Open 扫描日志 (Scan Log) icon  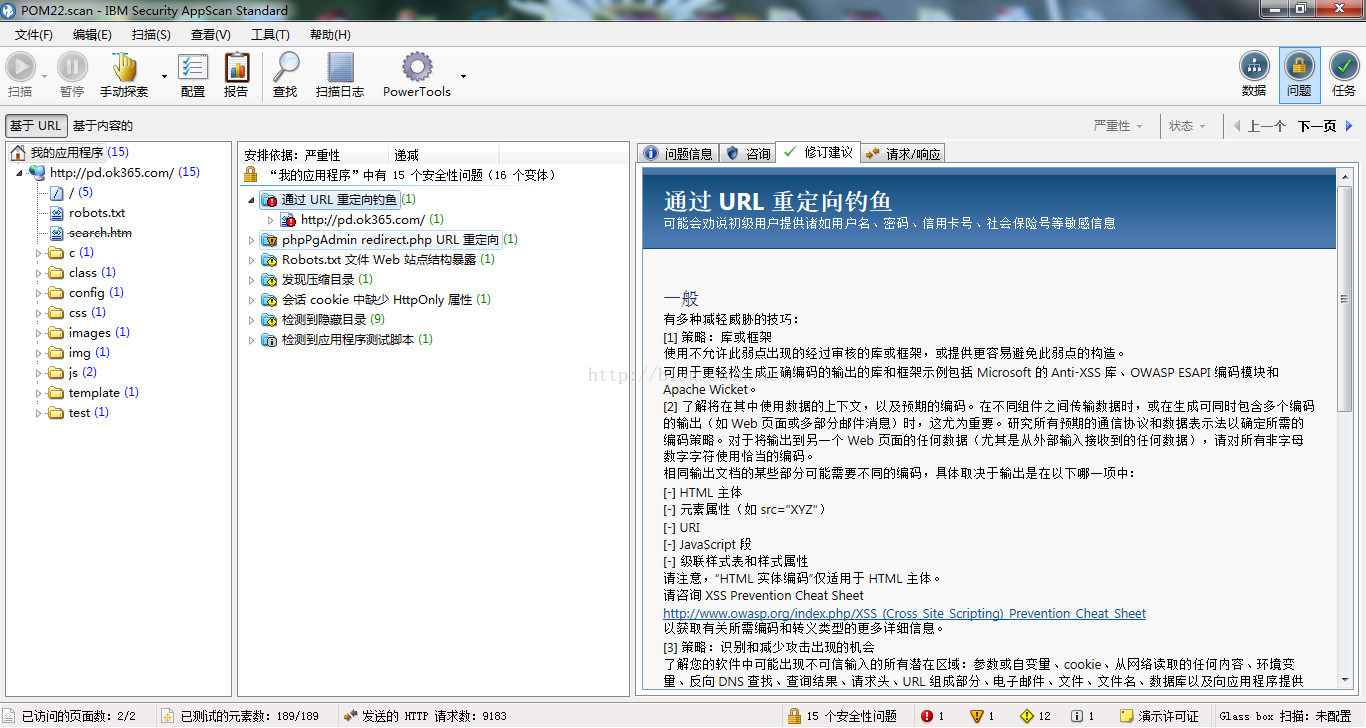click(340, 67)
